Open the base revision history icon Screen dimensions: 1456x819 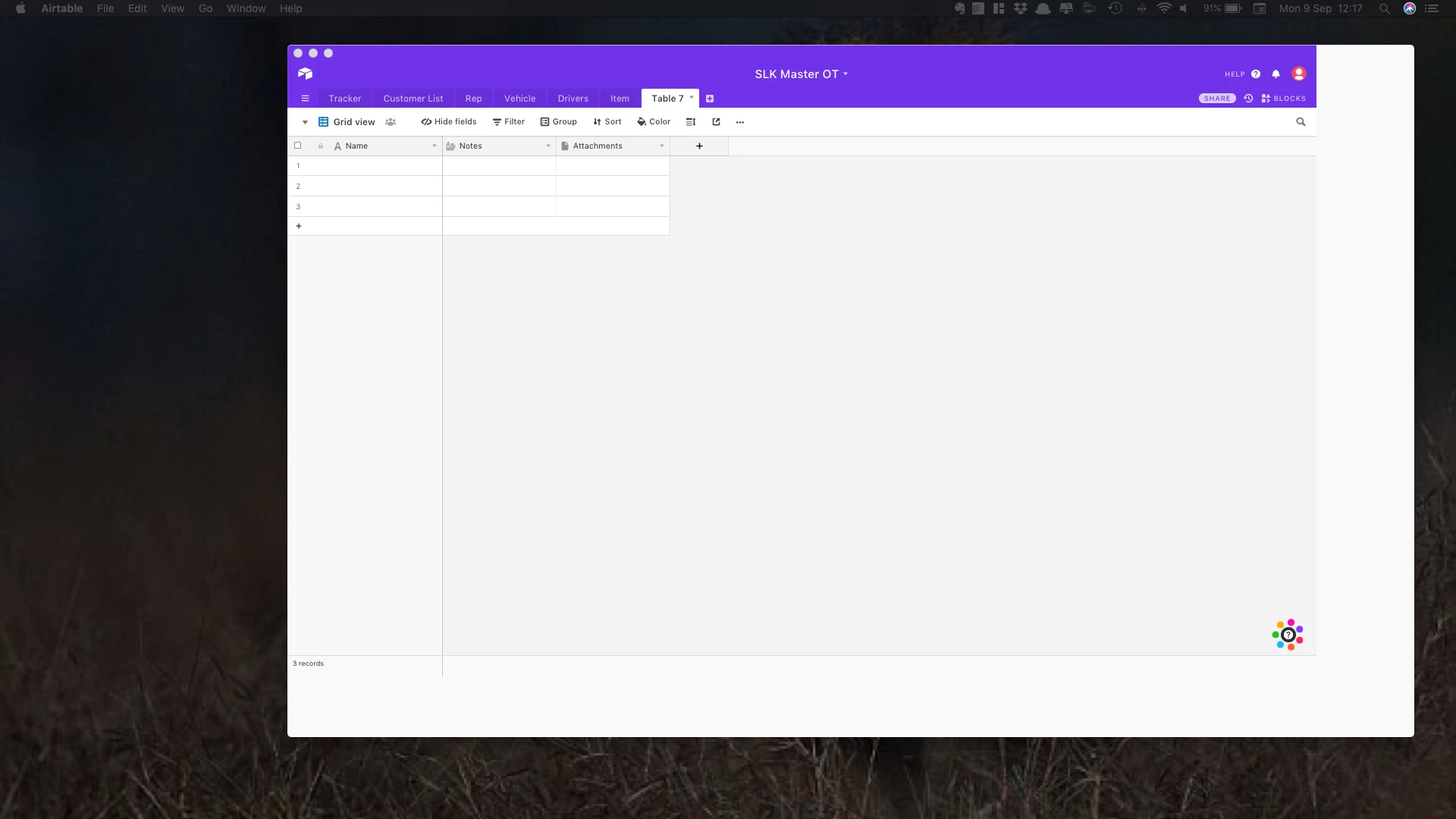point(1248,99)
